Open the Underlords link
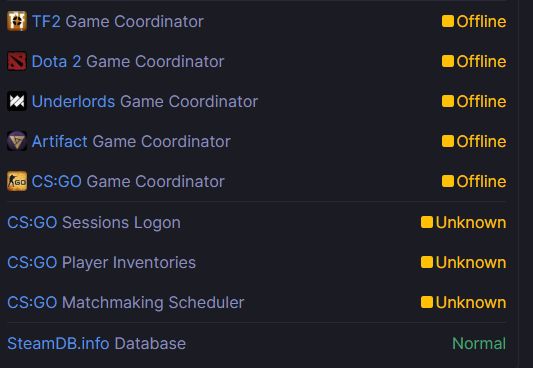Viewport: 533px width, 368px height. tap(73, 102)
